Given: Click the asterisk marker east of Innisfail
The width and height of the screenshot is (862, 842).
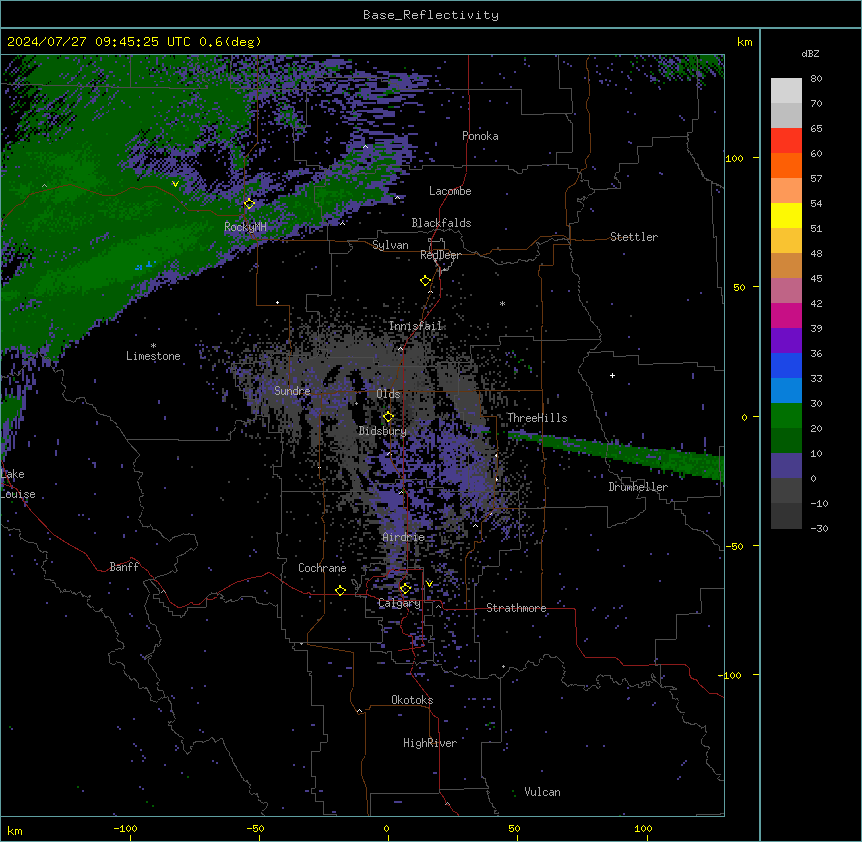Looking at the screenshot, I should tap(502, 303).
